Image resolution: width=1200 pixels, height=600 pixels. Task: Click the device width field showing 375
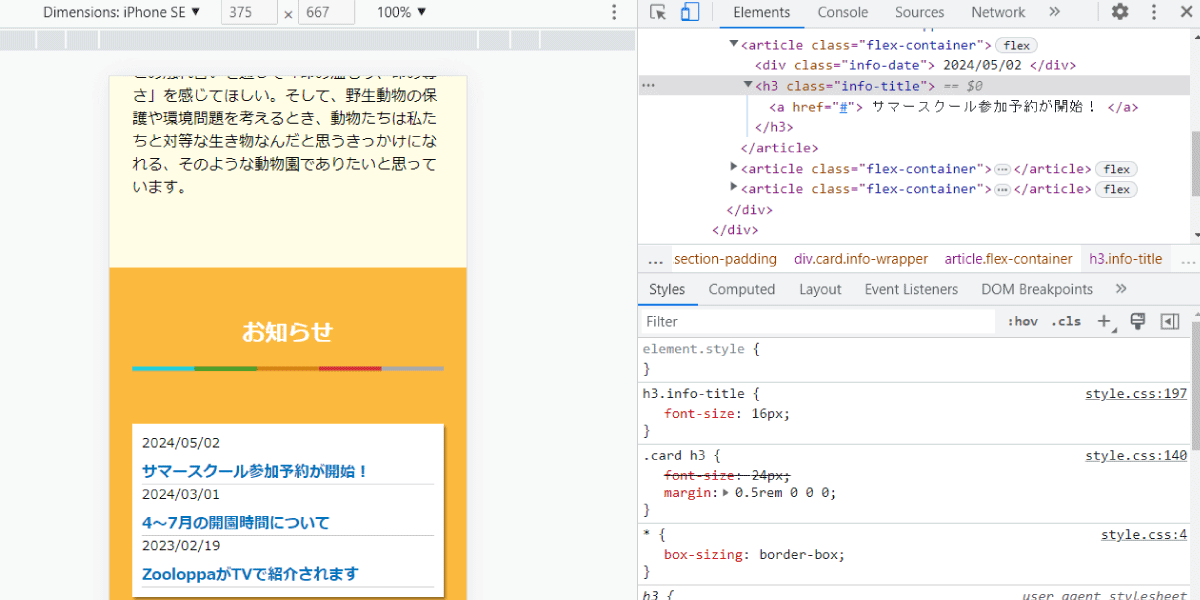coord(250,12)
